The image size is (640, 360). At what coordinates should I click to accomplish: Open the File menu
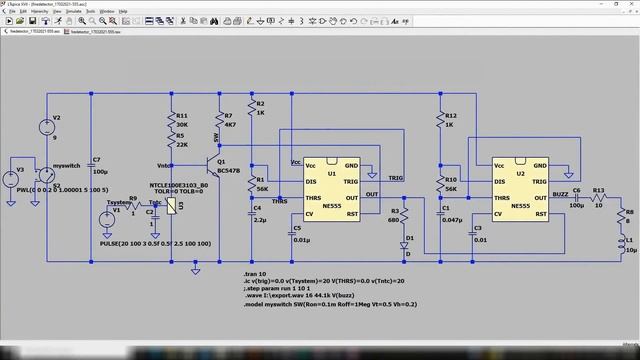coord(12,11)
